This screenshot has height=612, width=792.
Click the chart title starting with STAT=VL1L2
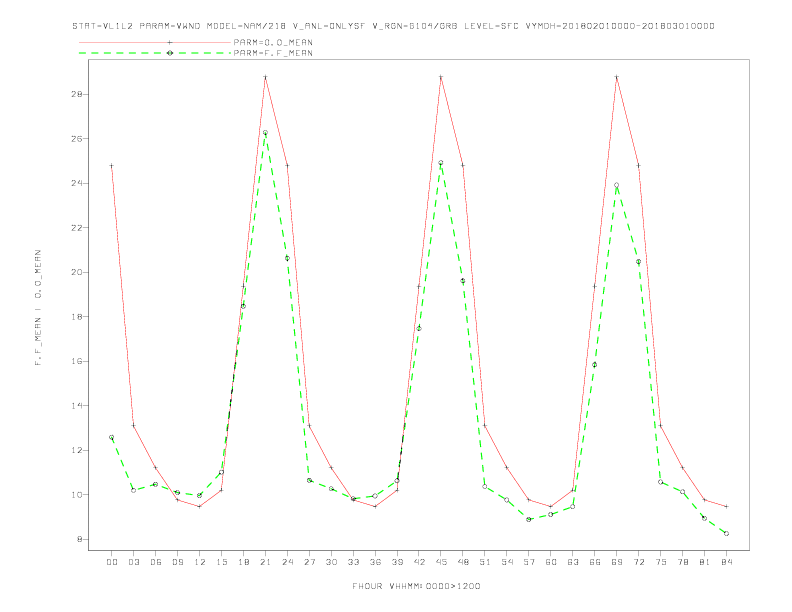[x=393, y=26]
